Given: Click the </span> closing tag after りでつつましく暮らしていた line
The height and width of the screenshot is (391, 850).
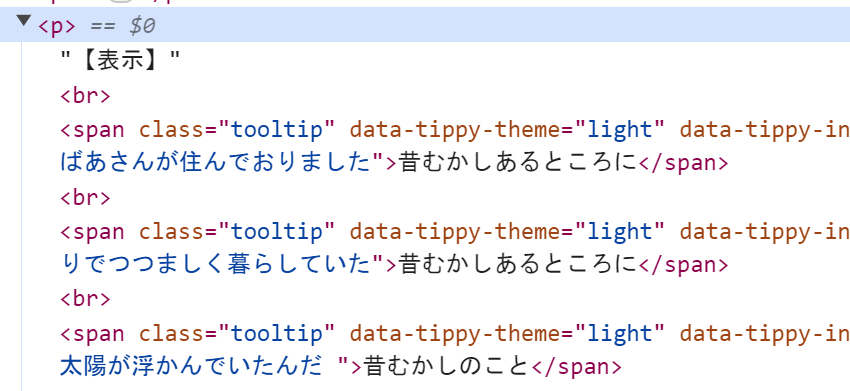Looking at the screenshot, I should [684, 265].
